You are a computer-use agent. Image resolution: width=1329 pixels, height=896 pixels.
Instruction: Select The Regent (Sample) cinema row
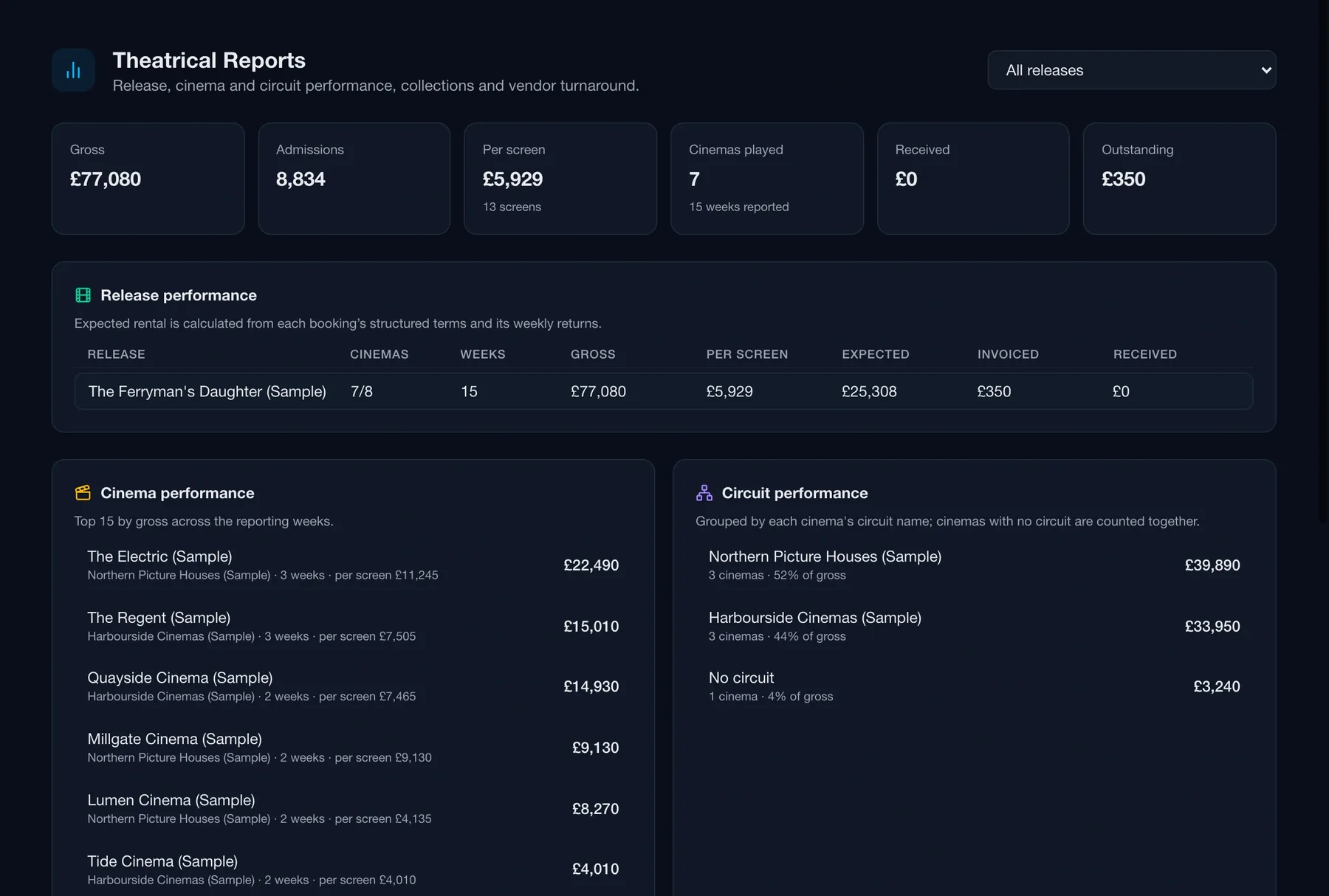click(x=353, y=626)
